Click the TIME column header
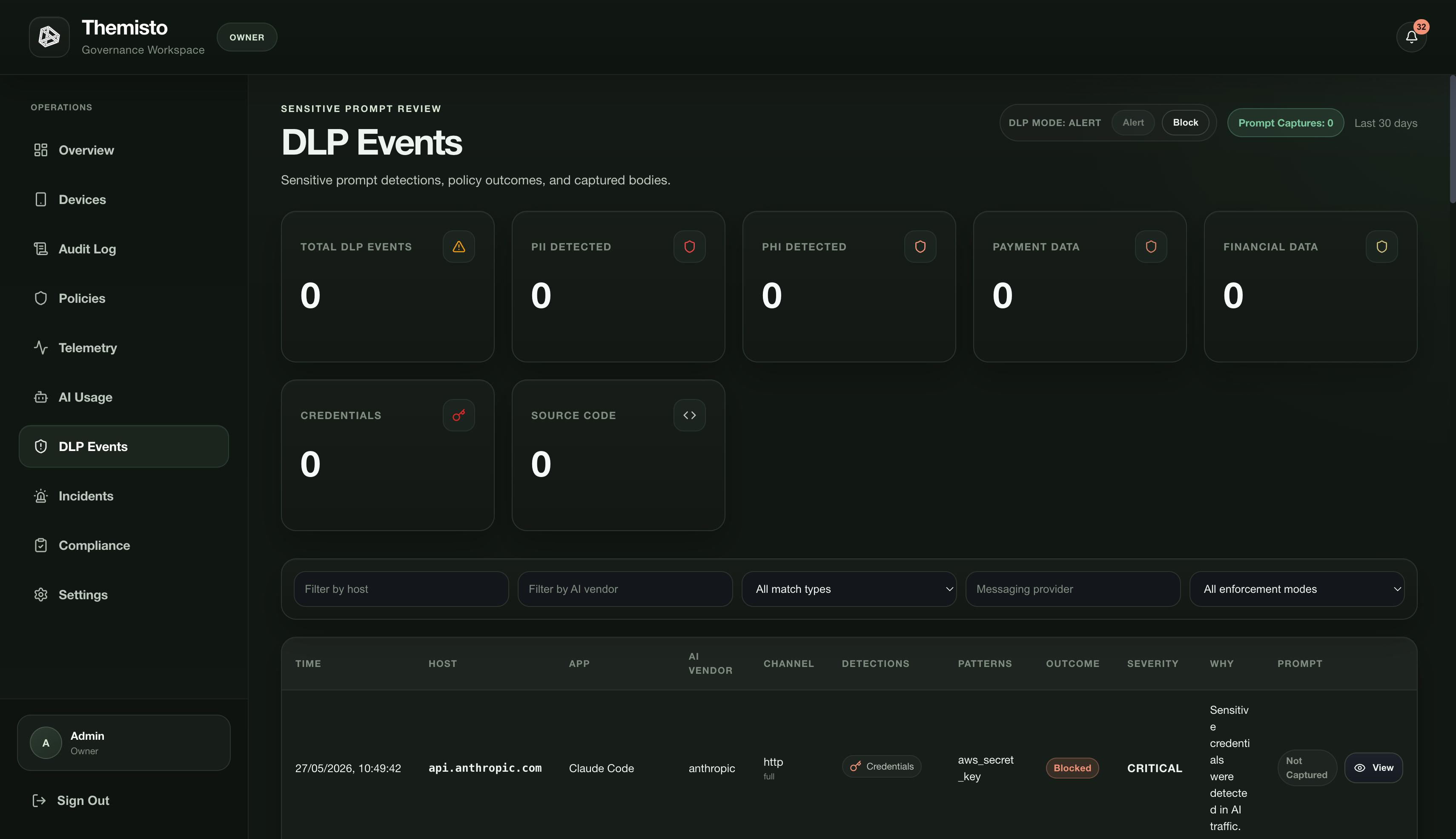The height and width of the screenshot is (839, 1456). (308, 663)
